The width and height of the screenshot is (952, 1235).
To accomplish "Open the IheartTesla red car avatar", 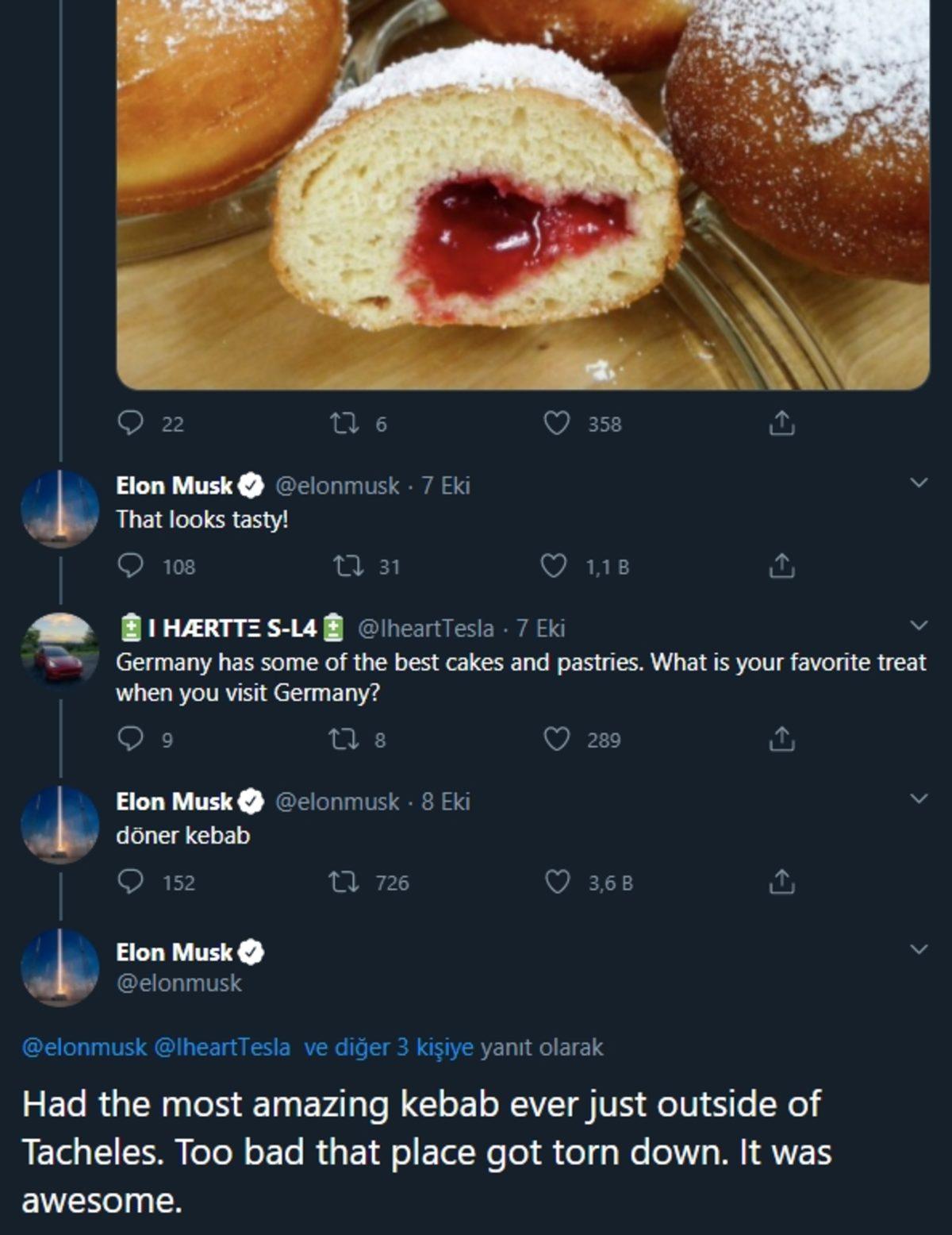I will pyautogui.click(x=59, y=652).
